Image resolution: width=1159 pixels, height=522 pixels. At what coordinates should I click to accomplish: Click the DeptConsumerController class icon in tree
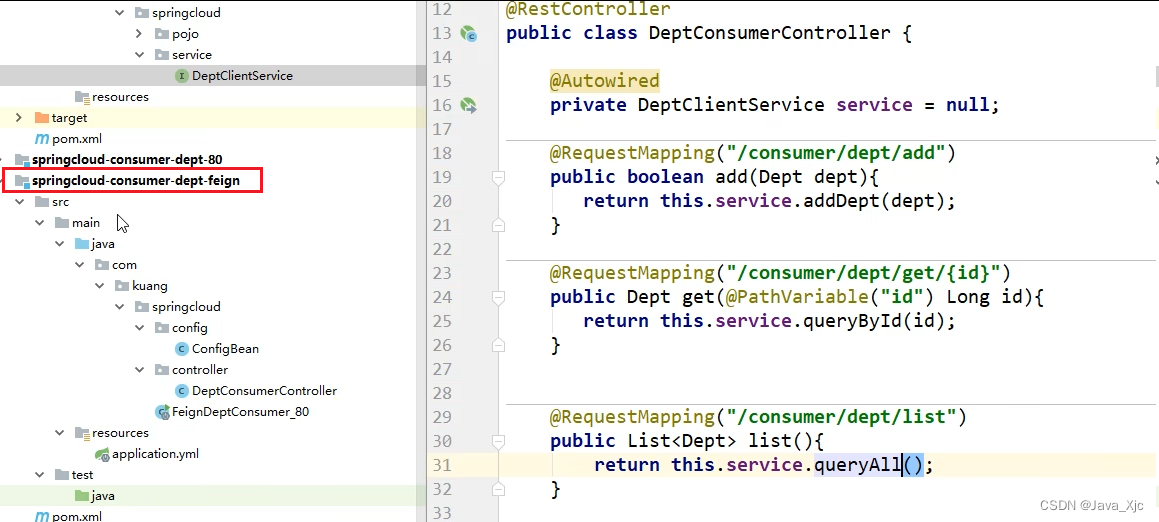click(181, 390)
